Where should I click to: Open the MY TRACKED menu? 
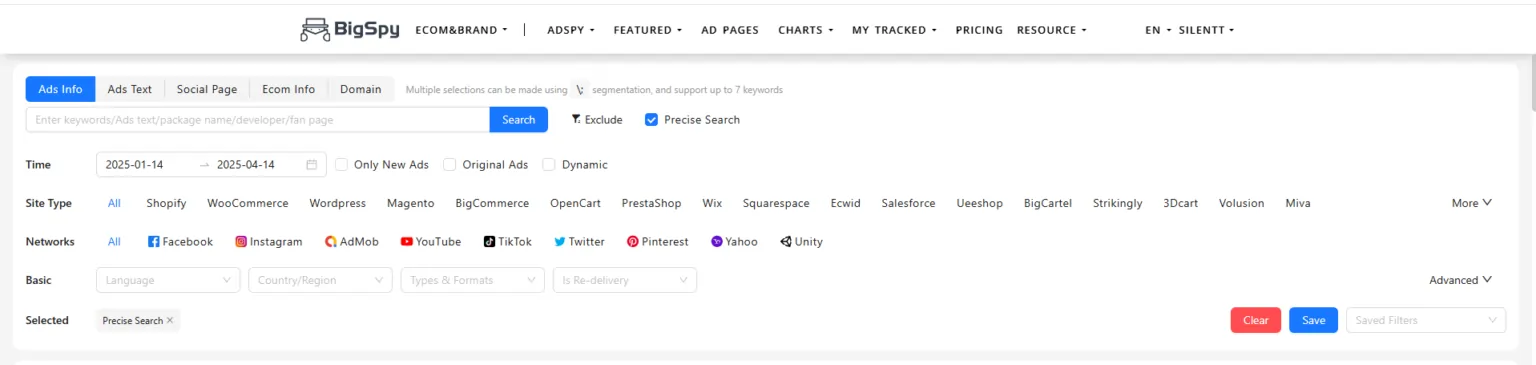[895, 30]
